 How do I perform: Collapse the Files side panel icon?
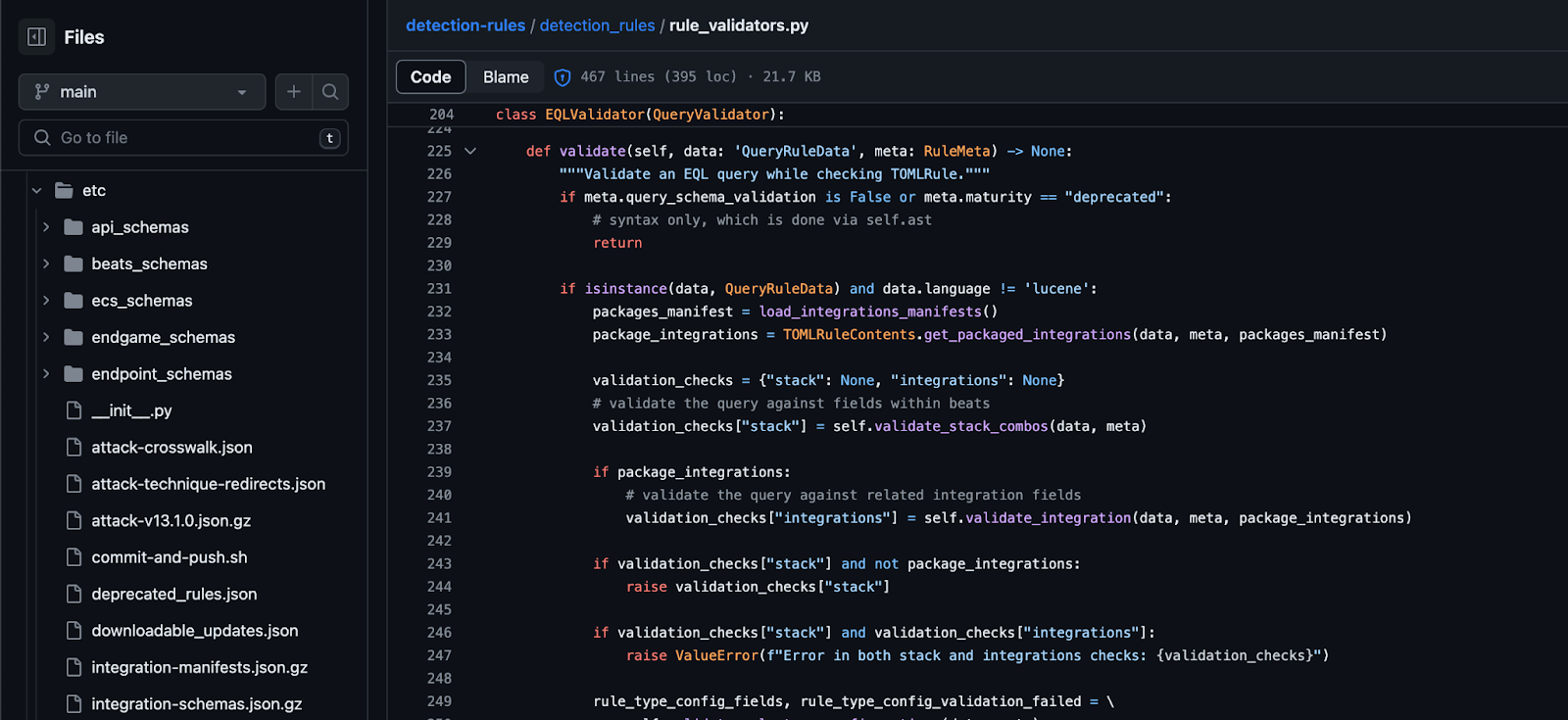[x=36, y=37]
